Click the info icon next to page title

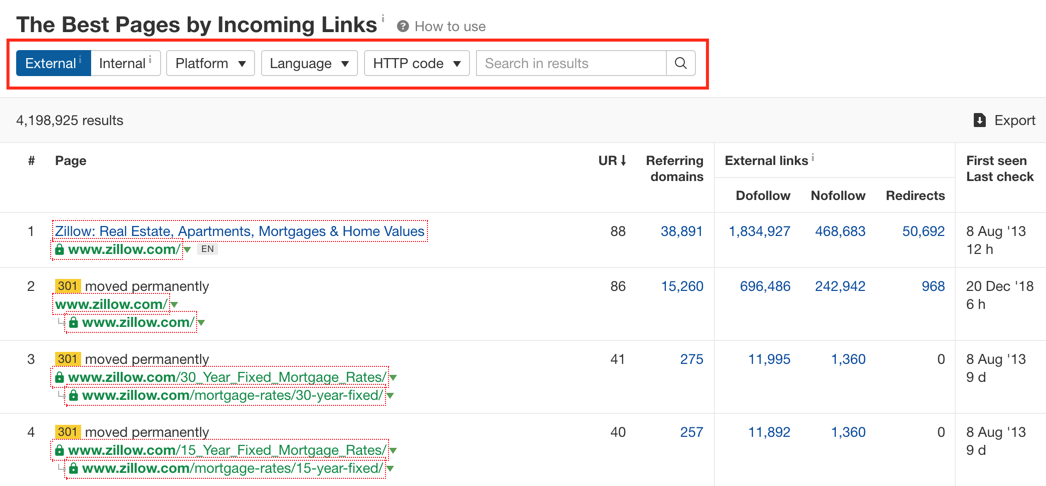pos(383,19)
